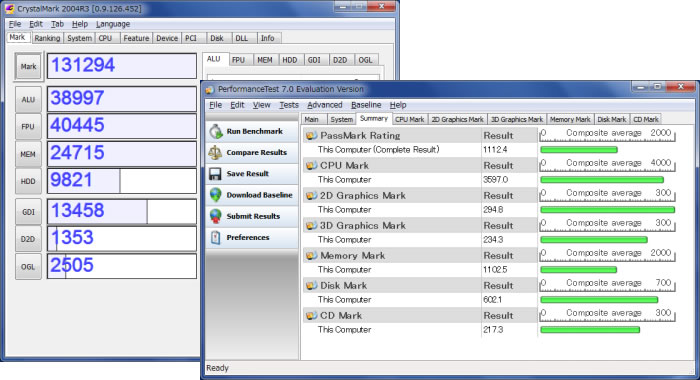
Task: Open the Baseline menu in PerformanceTest
Action: [x=366, y=105]
